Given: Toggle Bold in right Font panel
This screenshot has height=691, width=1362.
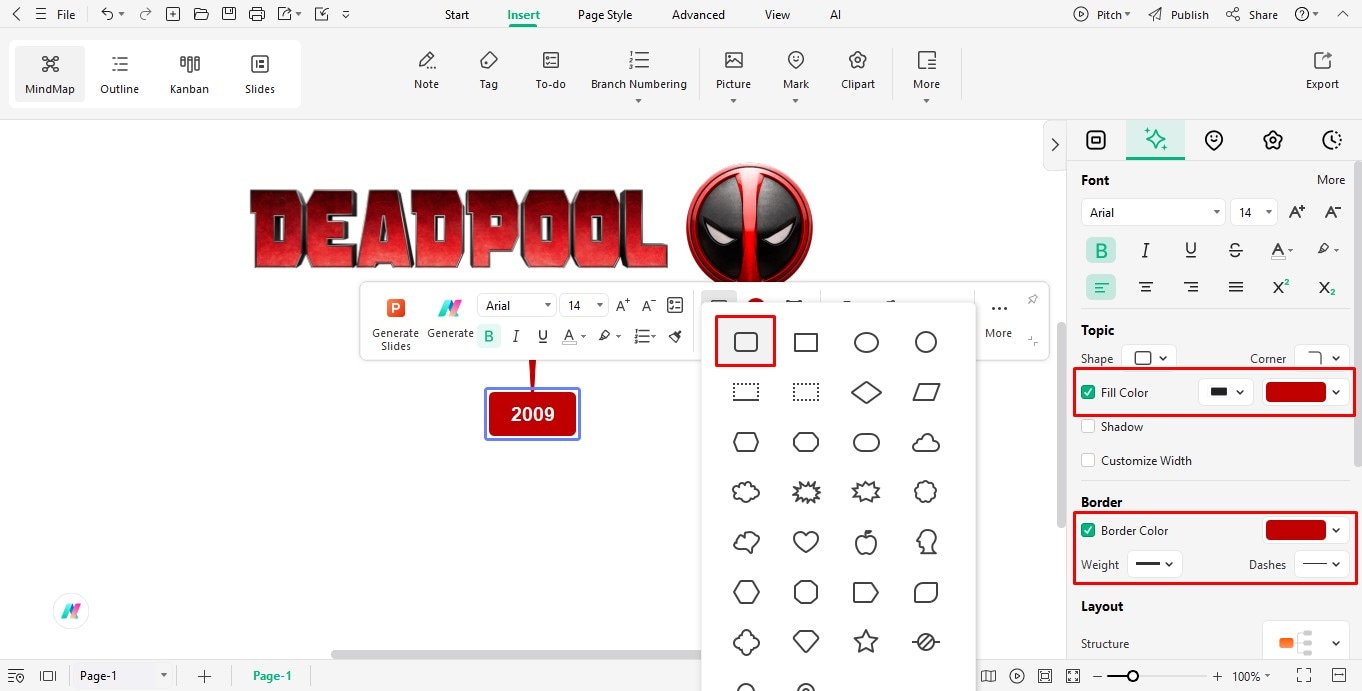Looking at the screenshot, I should coord(1101,250).
